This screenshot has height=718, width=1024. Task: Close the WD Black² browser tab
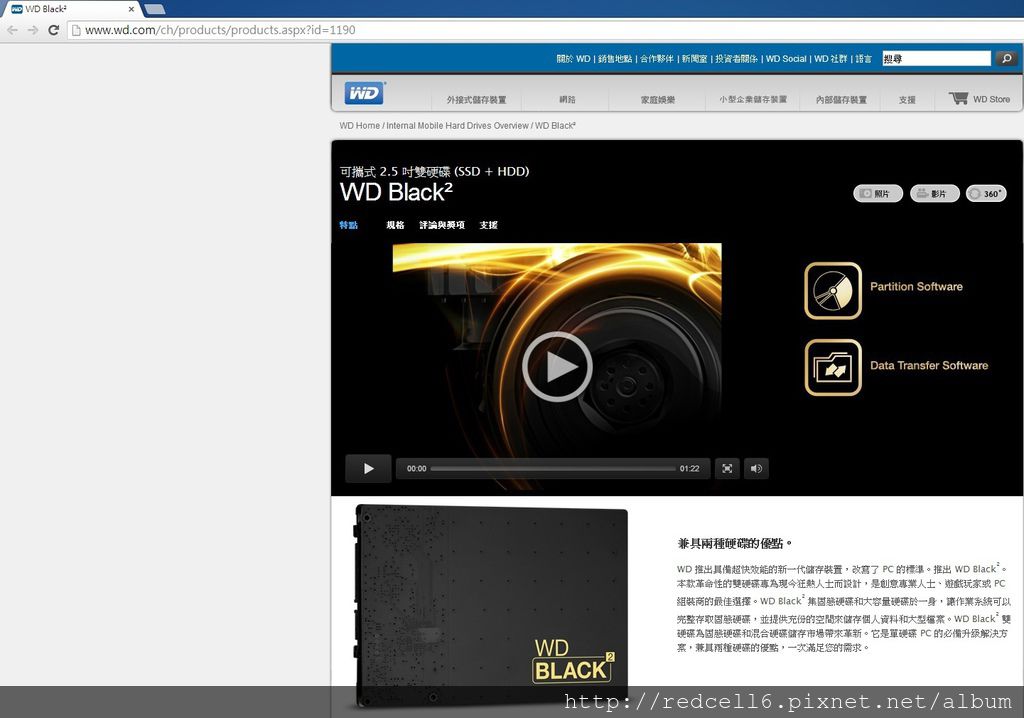pyautogui.click(x=131, y=9)
